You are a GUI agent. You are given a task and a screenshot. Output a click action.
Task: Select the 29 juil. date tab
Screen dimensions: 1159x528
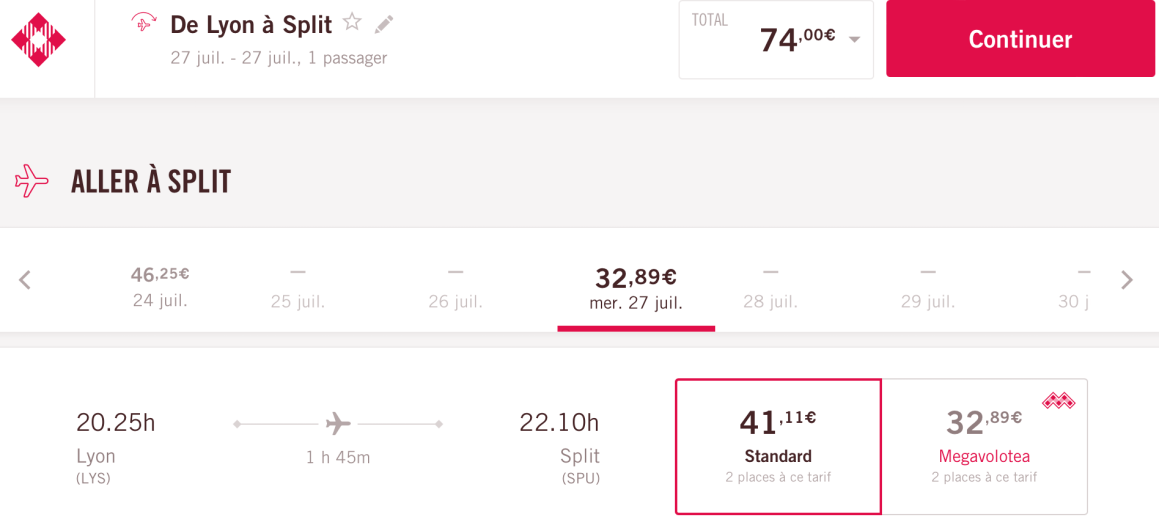tap(928, 288)
